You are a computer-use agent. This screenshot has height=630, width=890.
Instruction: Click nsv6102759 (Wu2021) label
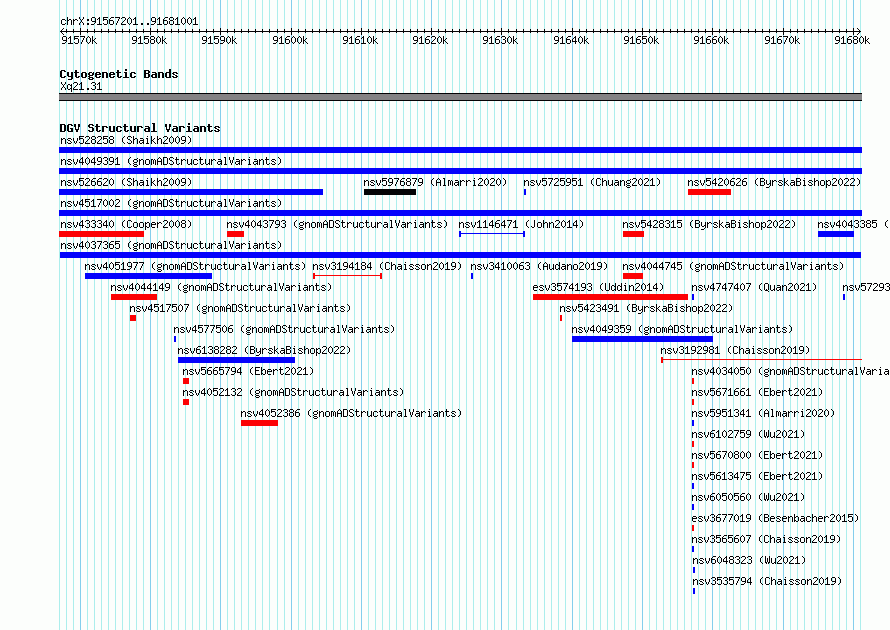pyautogui.click(x=748, y=434)
